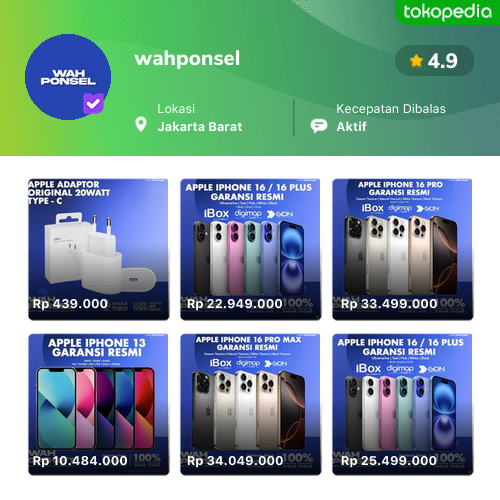Open the Apple iPhone 13 product card
Screen dimensions: 500x500
[x=99, y=404]
